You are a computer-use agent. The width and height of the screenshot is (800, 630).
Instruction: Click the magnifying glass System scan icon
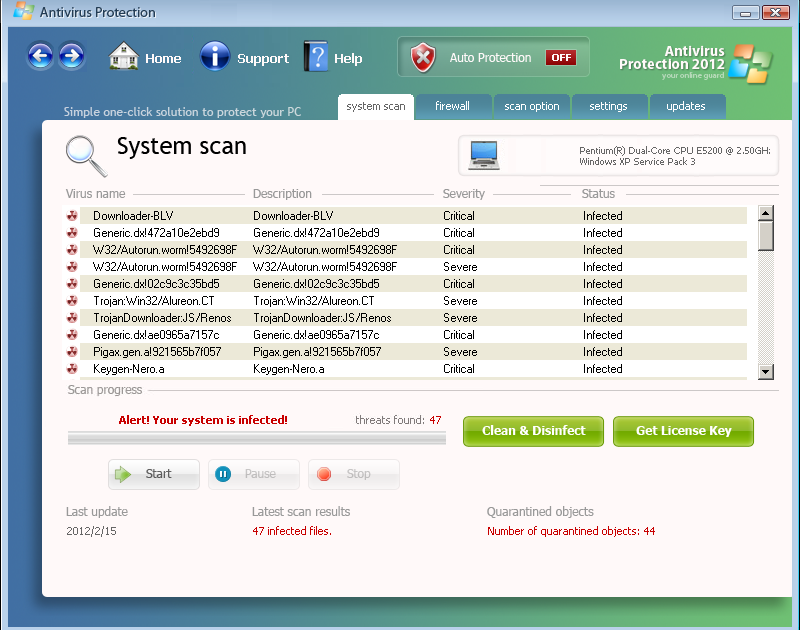(x=86, y=156)
